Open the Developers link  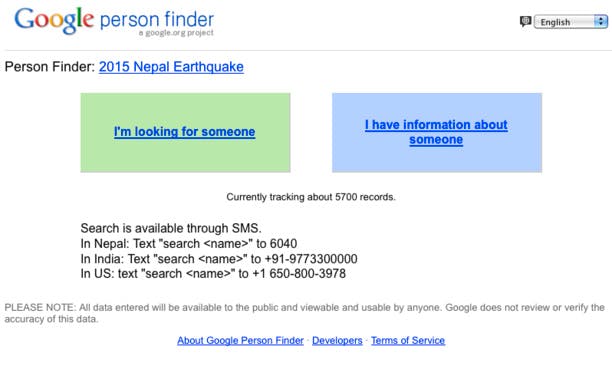pyautogui.click(x=337, y=340)
